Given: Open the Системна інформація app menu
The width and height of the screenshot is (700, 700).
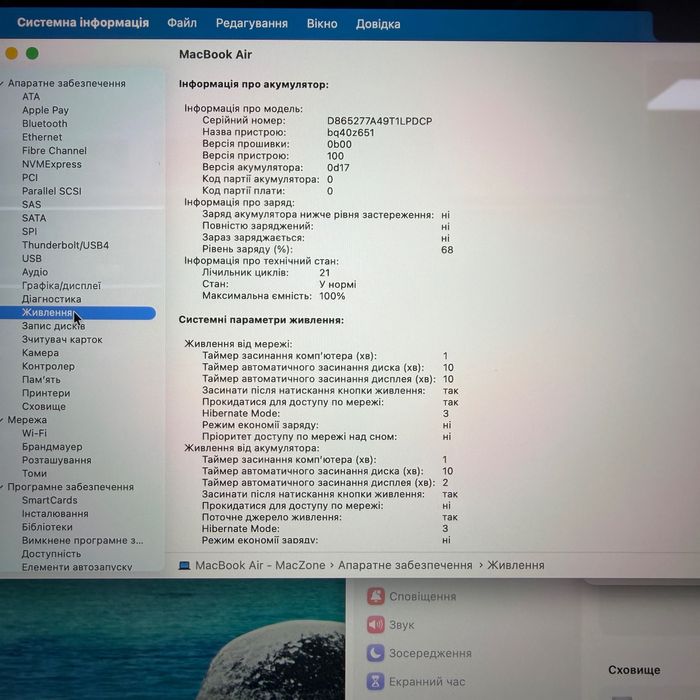Looking at the screenshot, I should tap(83, 22).
